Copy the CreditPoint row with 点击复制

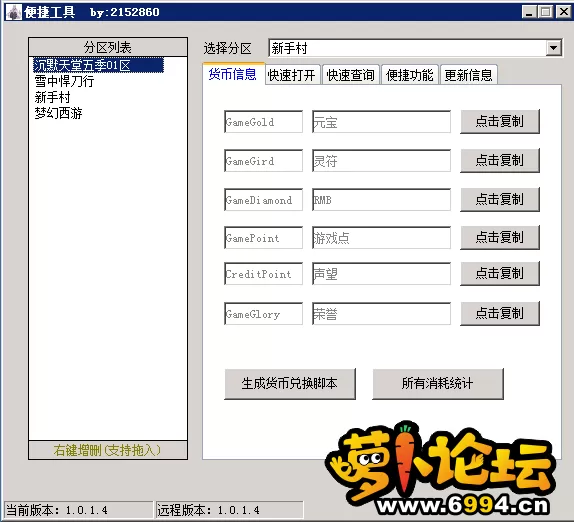500,273
